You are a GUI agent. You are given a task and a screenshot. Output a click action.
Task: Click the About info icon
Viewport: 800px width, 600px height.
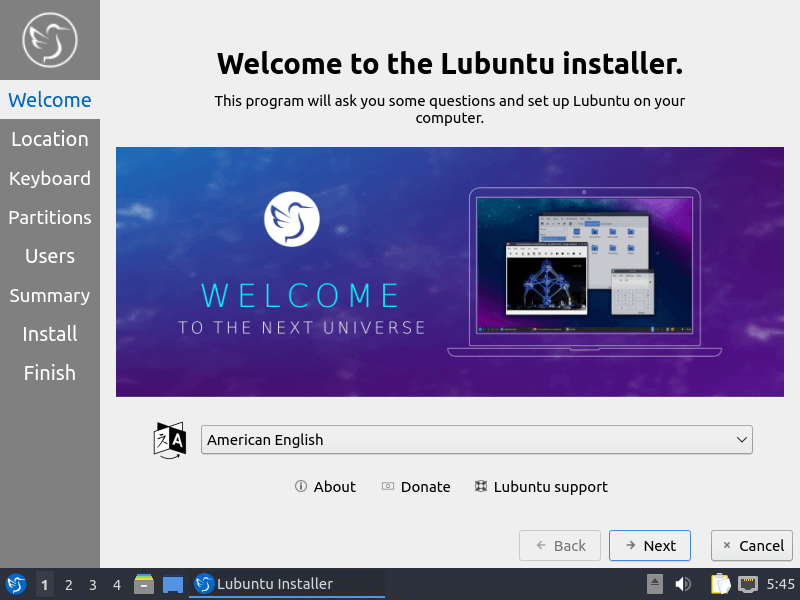301,487
